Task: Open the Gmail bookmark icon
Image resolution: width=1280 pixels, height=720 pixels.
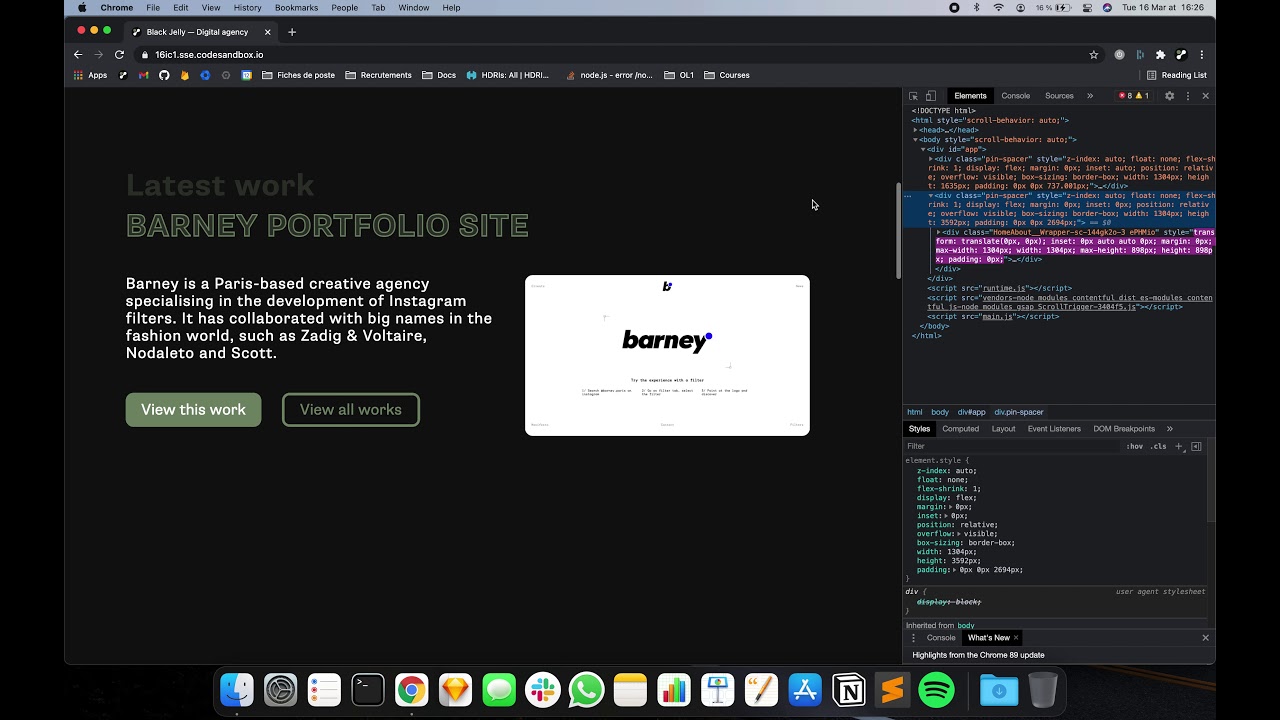Action: point(144,75)
